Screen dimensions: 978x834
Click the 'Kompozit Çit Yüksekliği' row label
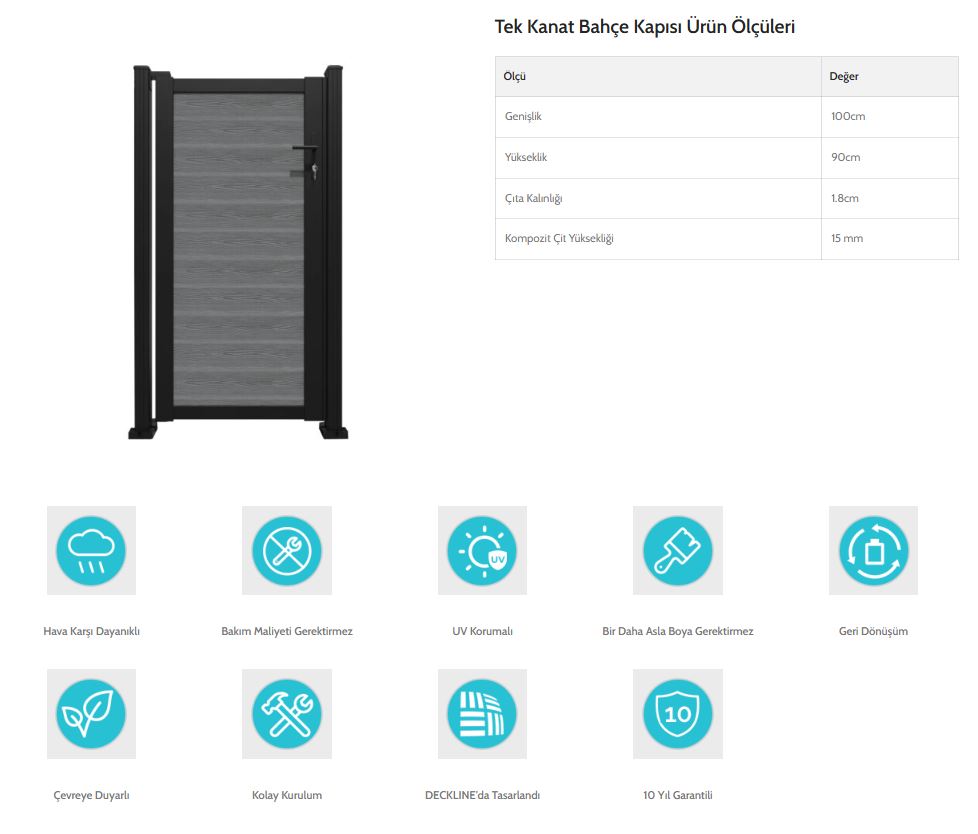pyautogui.click(x=559, y=239)
